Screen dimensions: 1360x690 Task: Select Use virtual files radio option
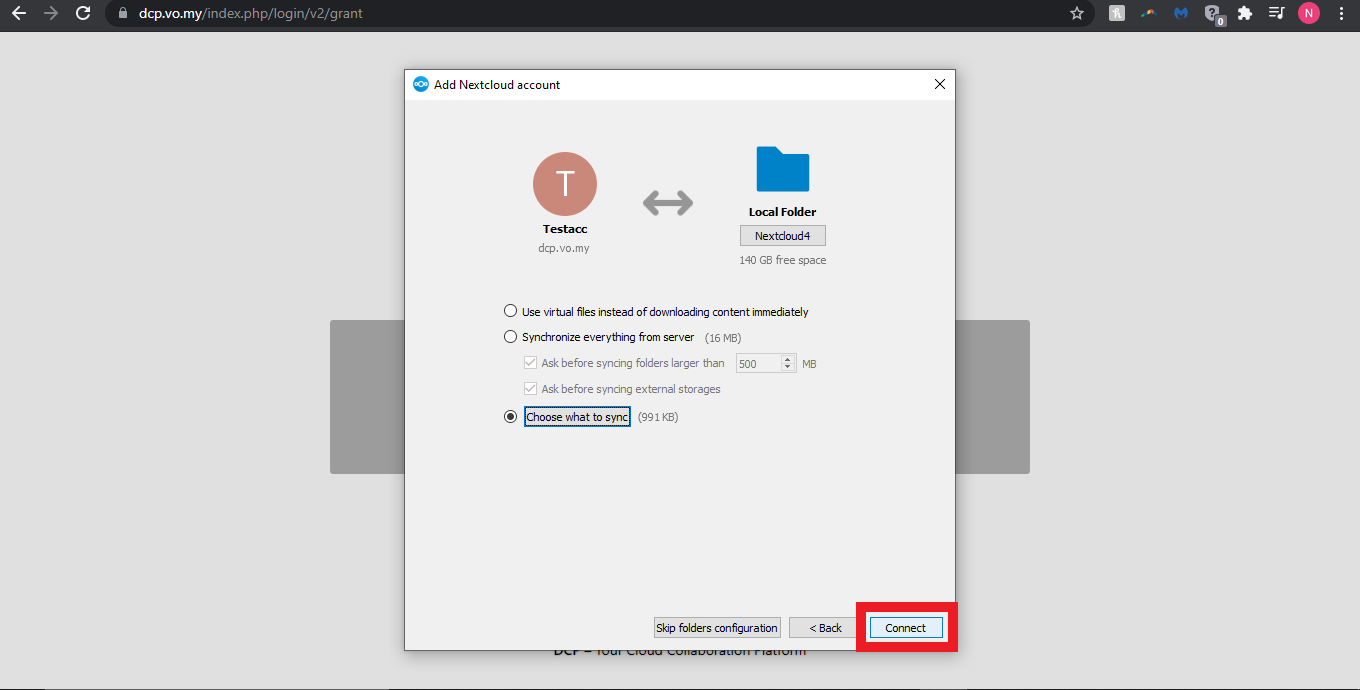coord(511,311)
